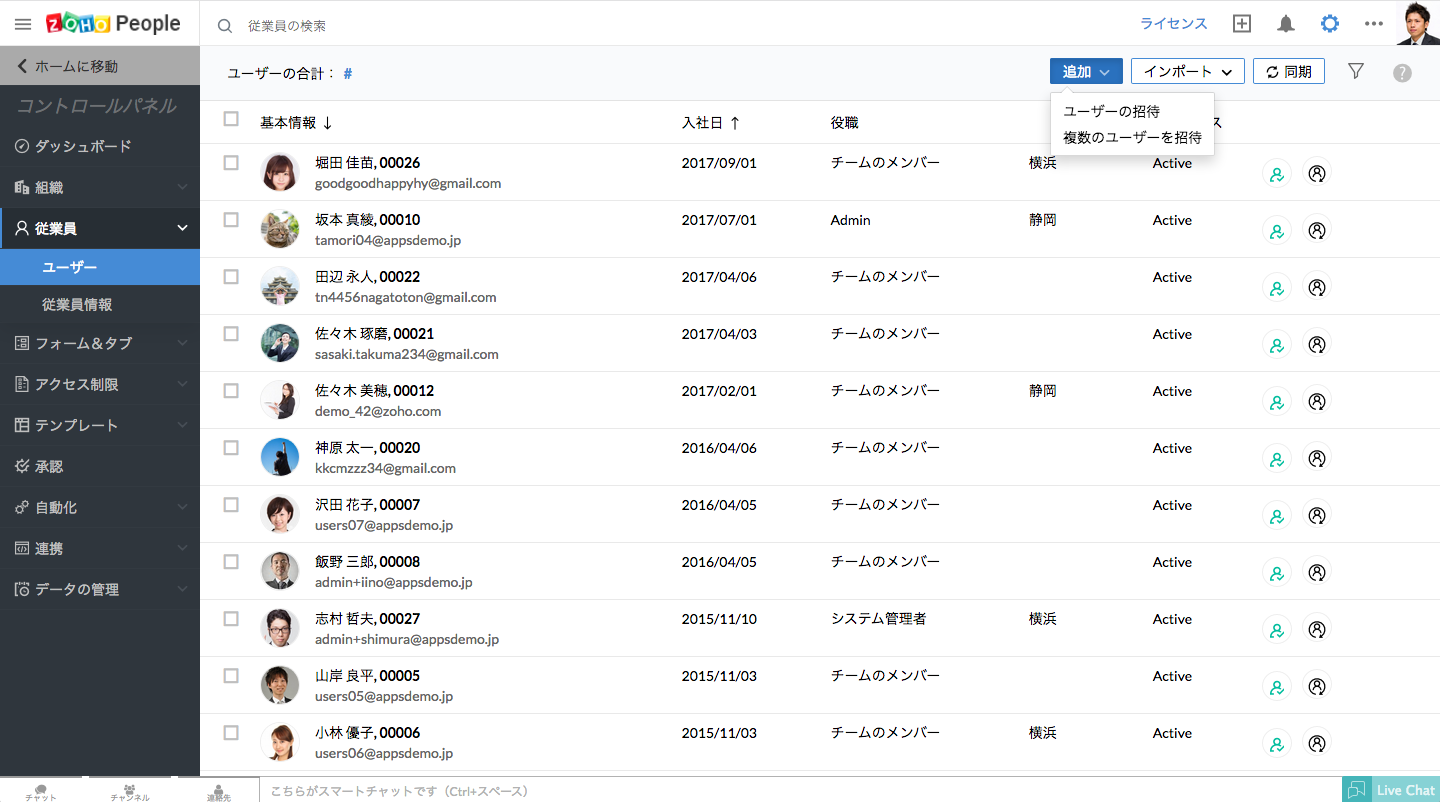
Task: Click the help question mark icon
Action: tap(1402, 72)
